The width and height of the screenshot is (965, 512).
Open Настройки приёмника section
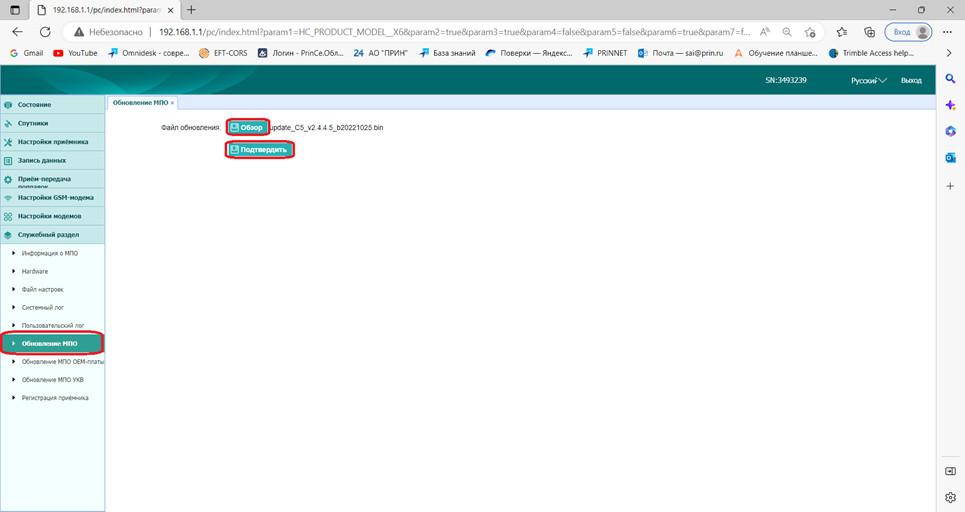[52, 142]
